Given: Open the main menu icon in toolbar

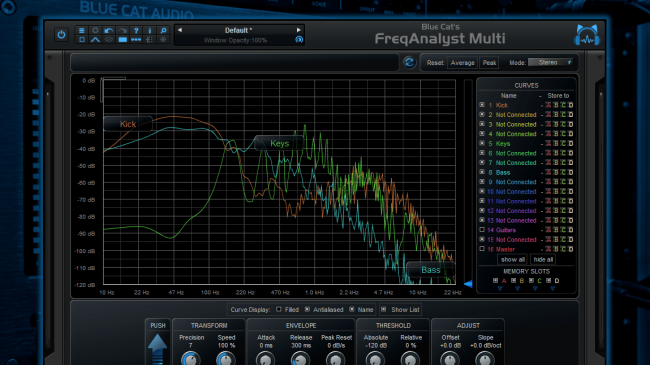Looking at the screenshot, I should [x=82, y=30].
